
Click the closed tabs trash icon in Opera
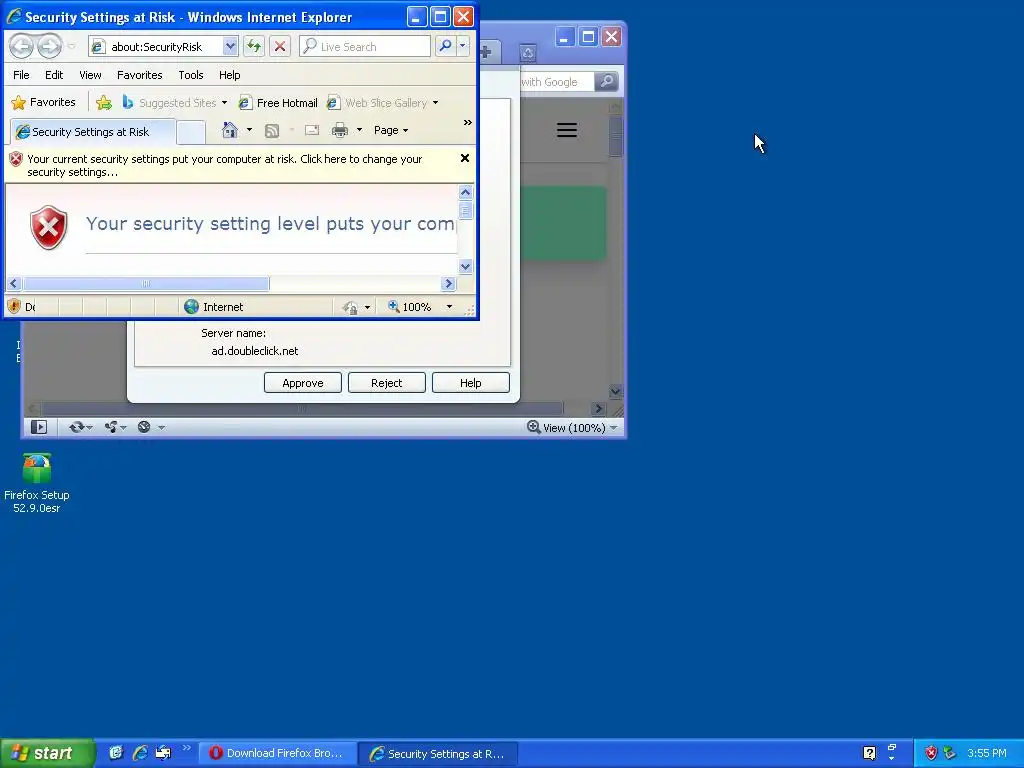pyautogui.click(x=528, y=53)
